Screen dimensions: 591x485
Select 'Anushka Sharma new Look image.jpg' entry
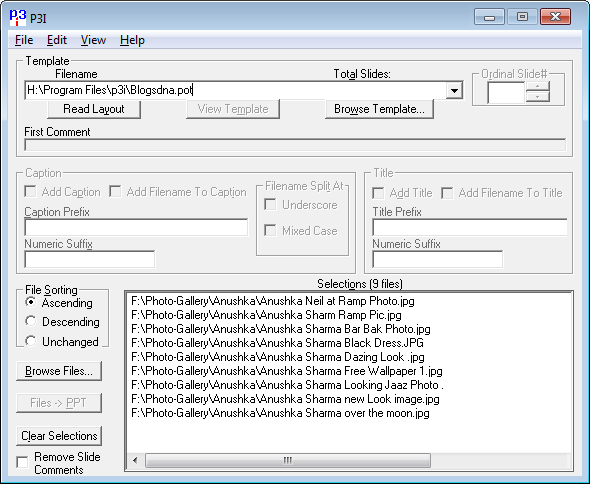tap(285, 399)
